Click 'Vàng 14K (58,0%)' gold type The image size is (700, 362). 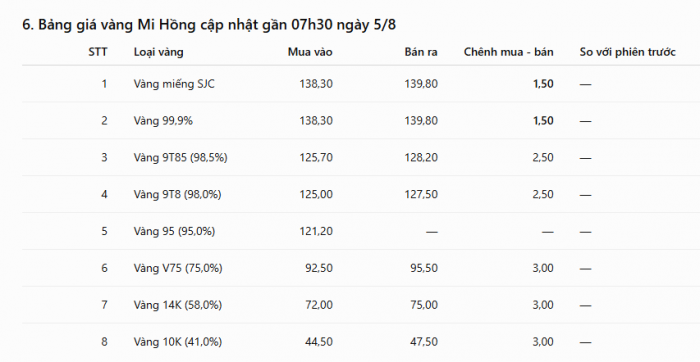(x=178, y=305)
